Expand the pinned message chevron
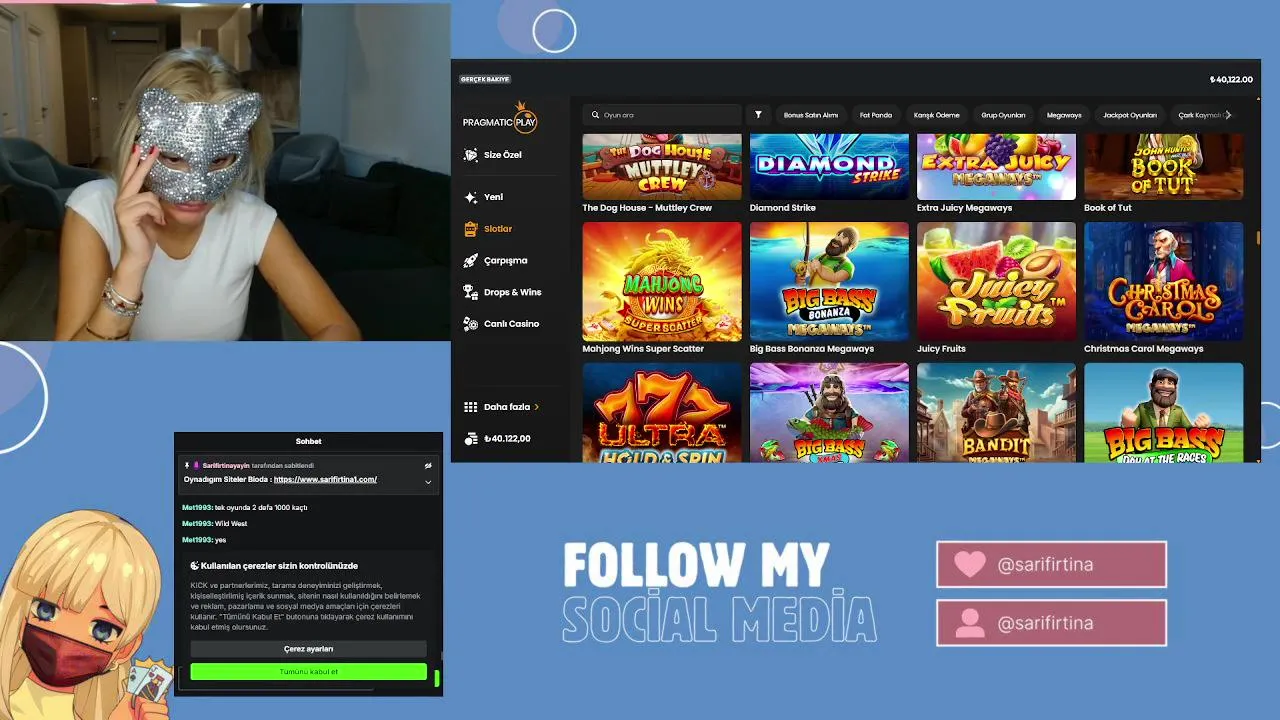Viewport: 1280px width, 720px height. pyautogui.click(x=428, y=482)
